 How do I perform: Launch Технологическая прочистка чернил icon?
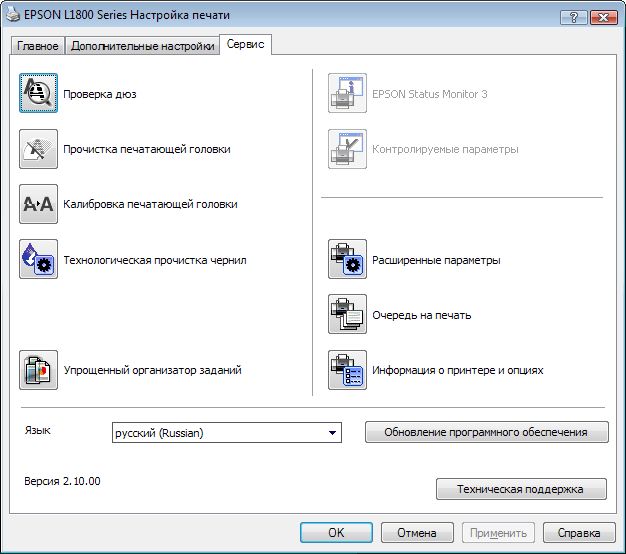coord(38,259)
